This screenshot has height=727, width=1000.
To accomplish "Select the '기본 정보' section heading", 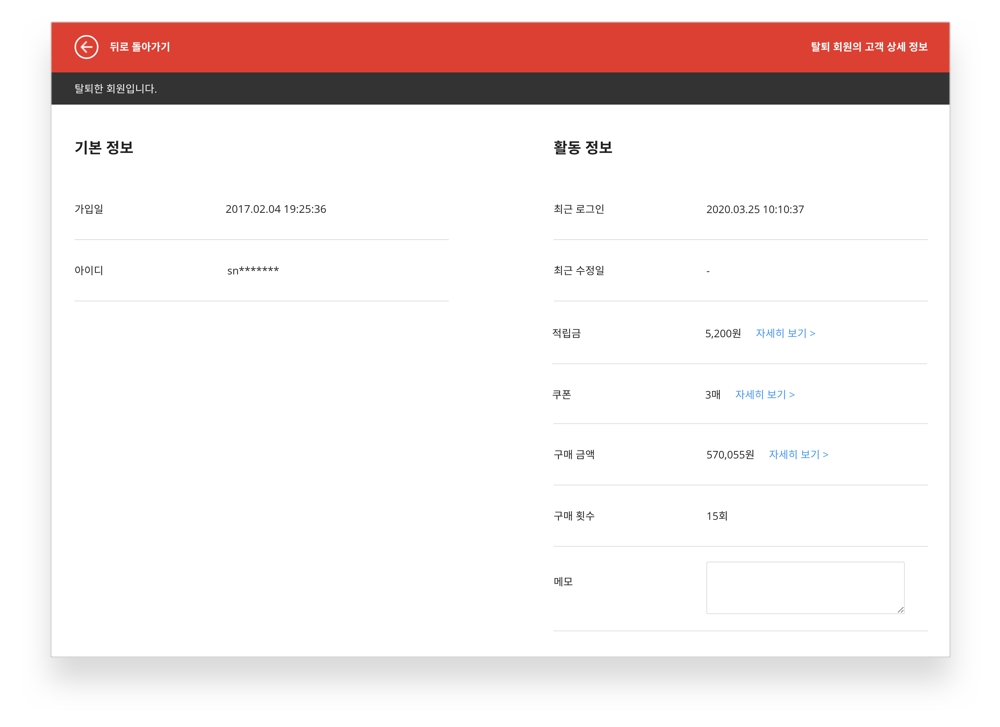I will [104, 148].
